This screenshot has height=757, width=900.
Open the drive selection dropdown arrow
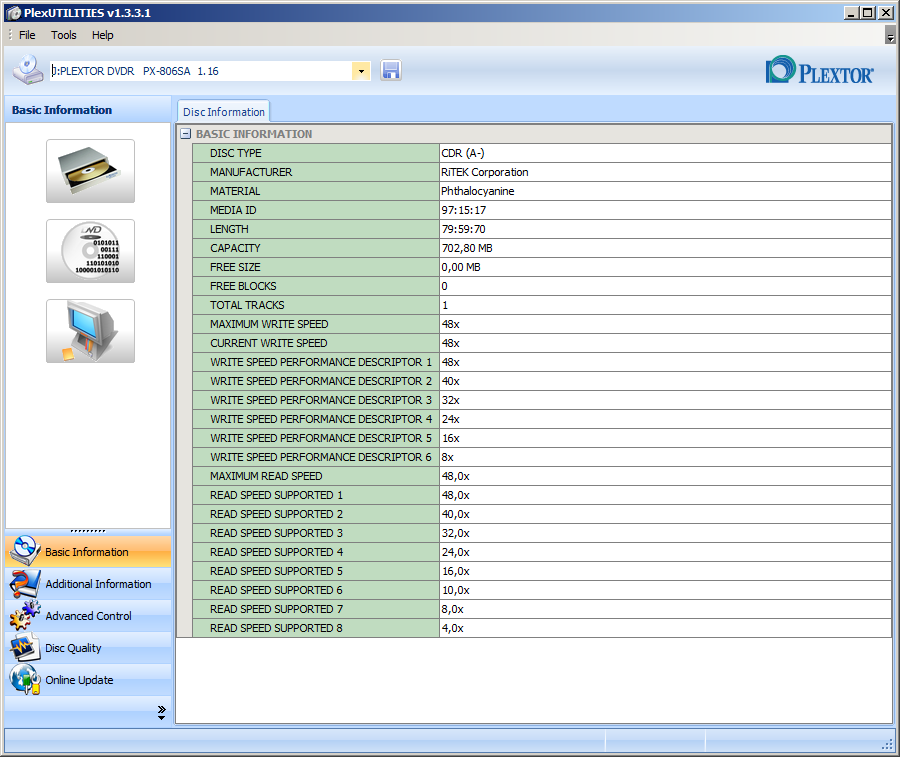pos(361,71)
